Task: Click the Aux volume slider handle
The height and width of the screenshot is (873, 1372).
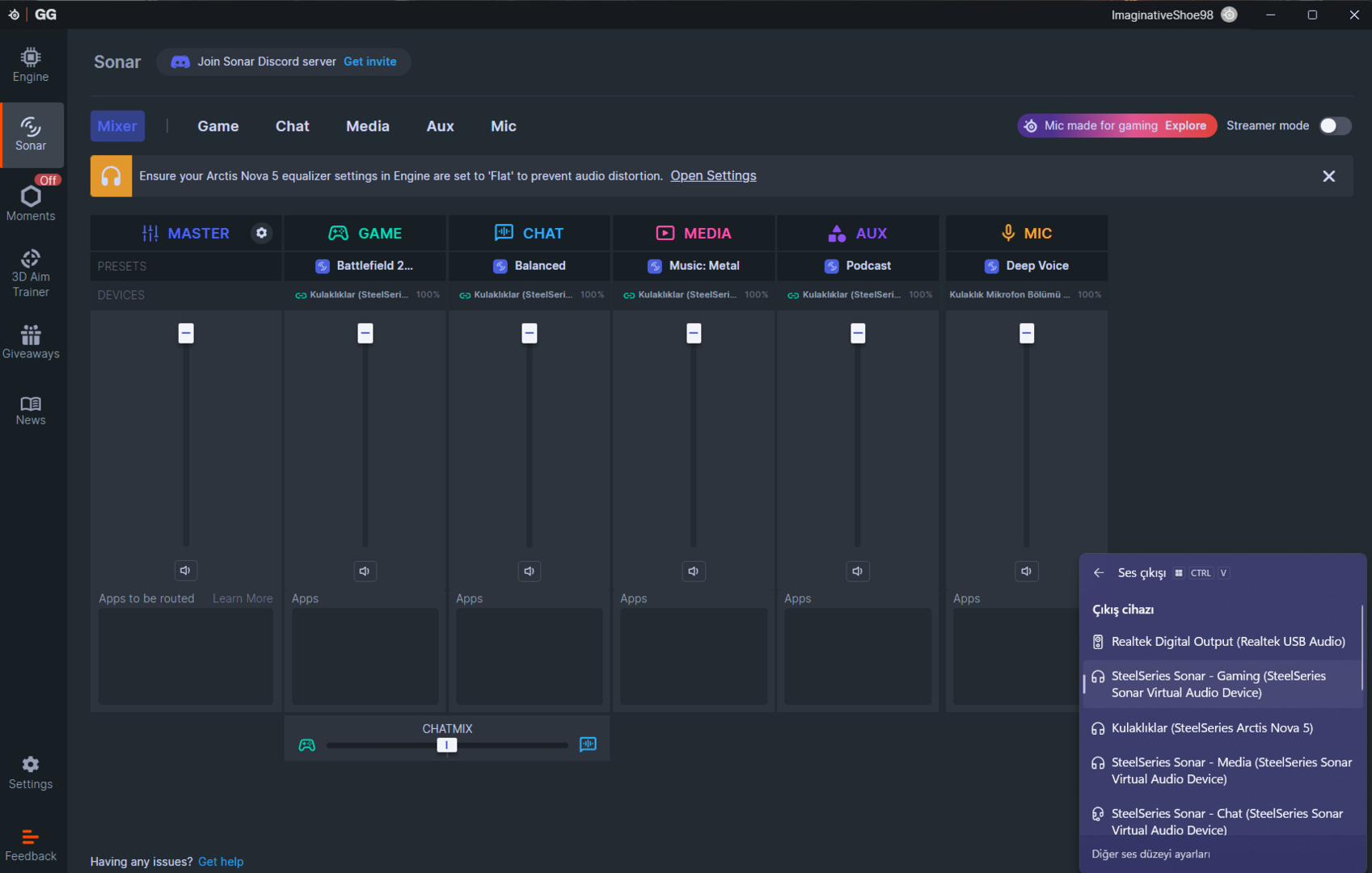Action: pos(858,333)
